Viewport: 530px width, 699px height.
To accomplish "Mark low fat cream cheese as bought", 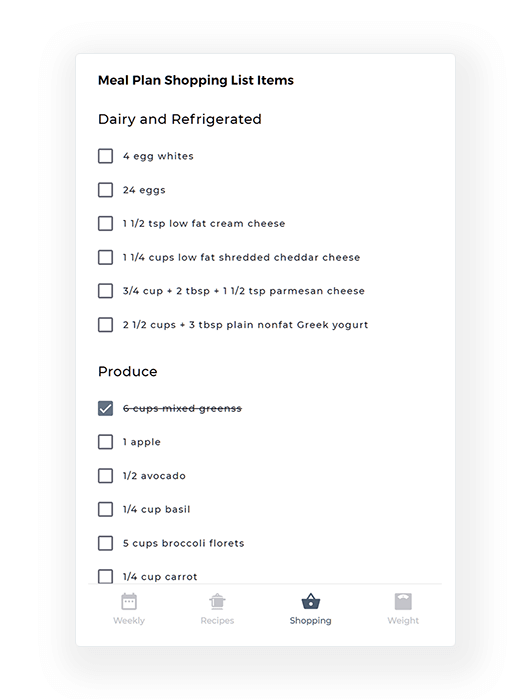I will (x=105, y=223).
